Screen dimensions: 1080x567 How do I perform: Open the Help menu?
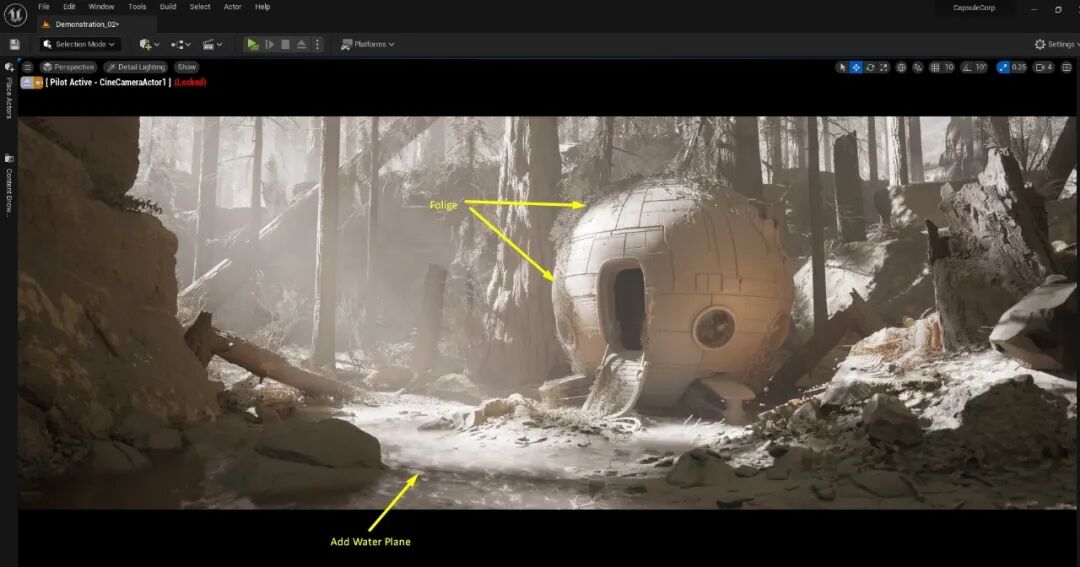[262, 7]
